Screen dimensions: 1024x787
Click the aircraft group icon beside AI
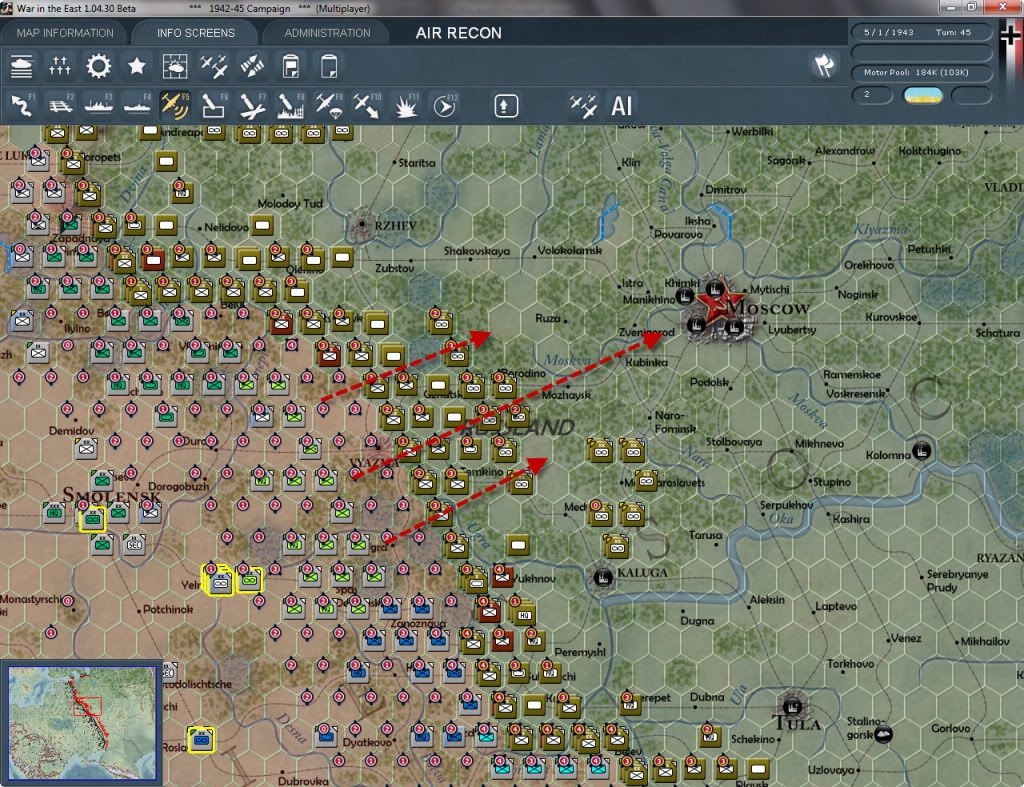(x=583, y=106)
